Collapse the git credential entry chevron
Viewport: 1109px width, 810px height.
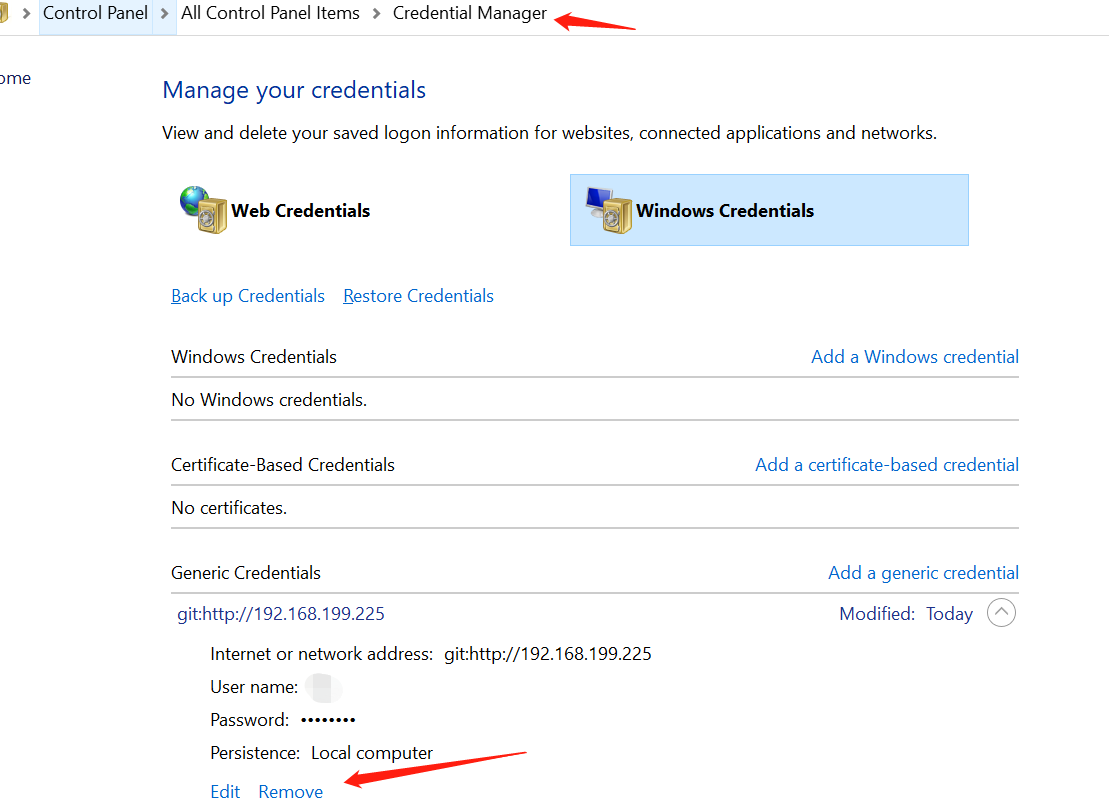coord(1001,613)
